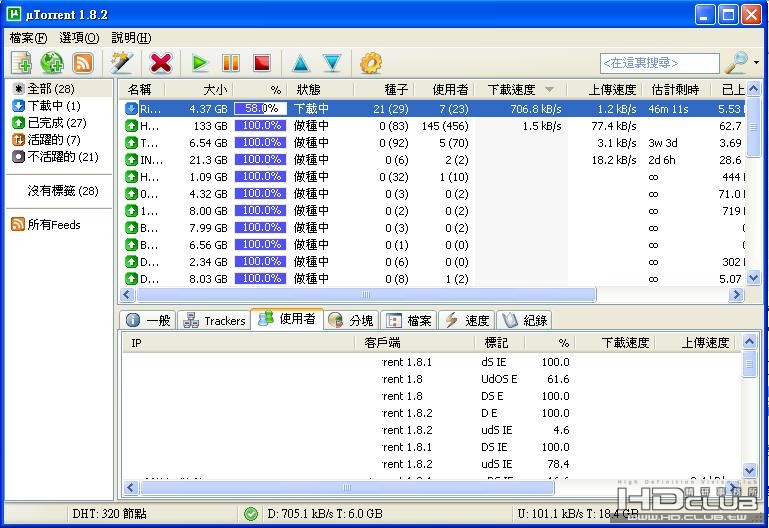Image resolution: width=769 pixels, height=528 pixels.
Task: Click Add Torrent from URL globe icon
Action: [51, 63]
